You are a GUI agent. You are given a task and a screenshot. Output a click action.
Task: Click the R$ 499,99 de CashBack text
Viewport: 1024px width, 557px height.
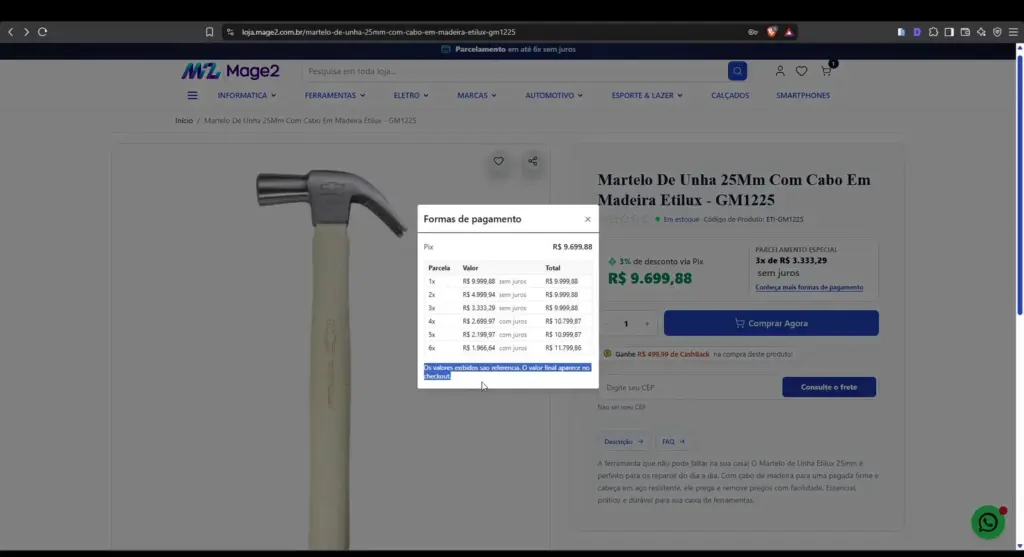pos(673,354)
